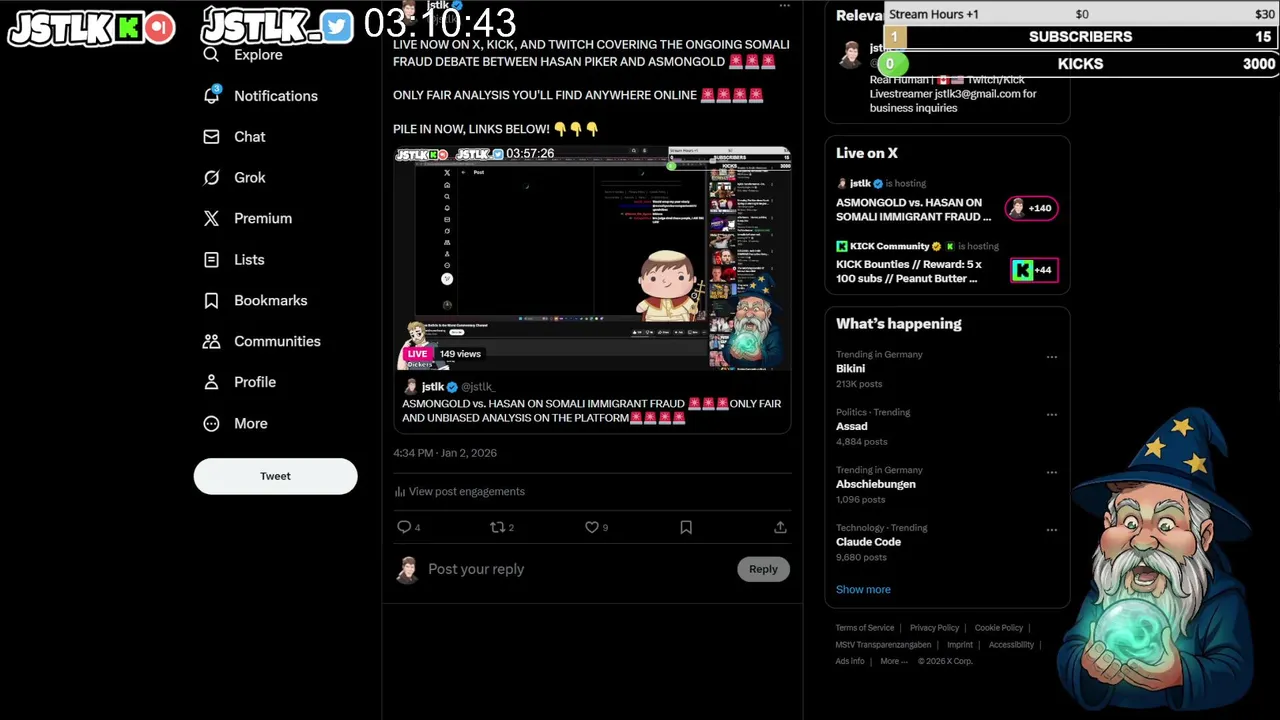Screen dimensions: 1280x720
Task: Open the MStV Transparenzangaben link
Action: (883, 645)
